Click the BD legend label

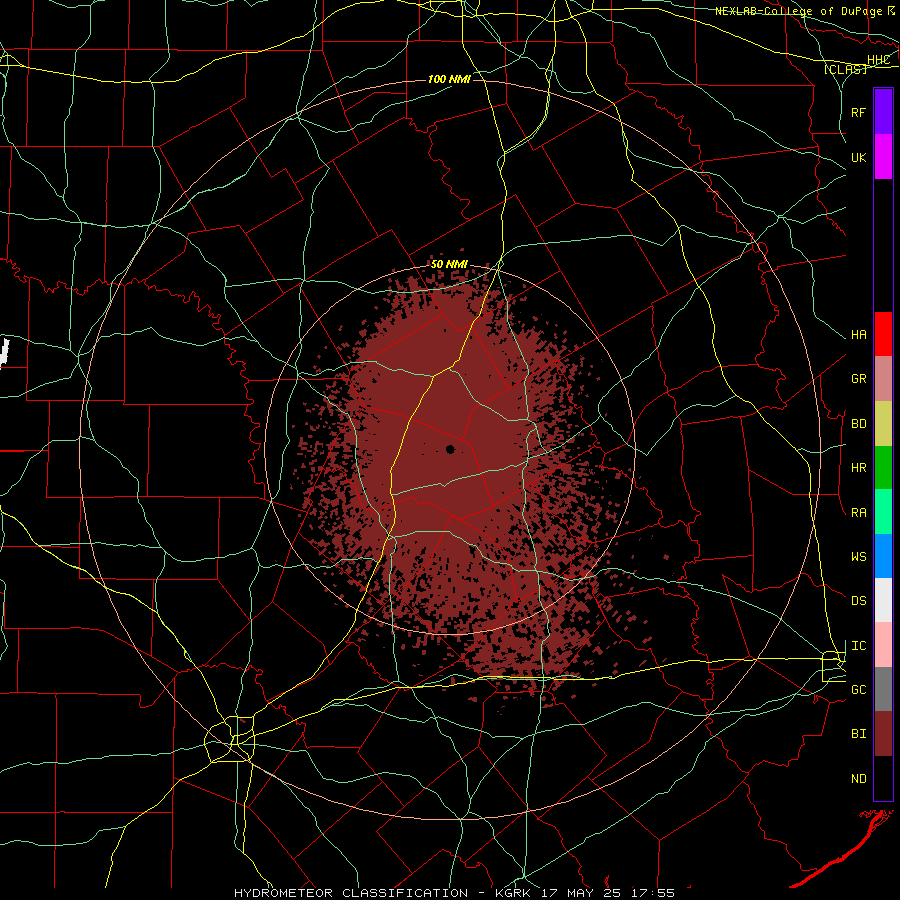[x=858, y=424]
